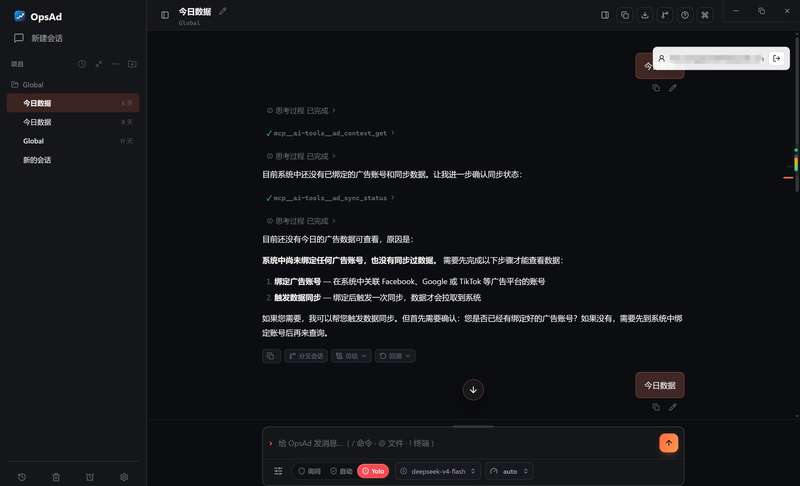Expand the mcp__ai-tools__ad_sync_status tool call
Viewport: 800px width, 486px height.
click(x=330, y=198)
